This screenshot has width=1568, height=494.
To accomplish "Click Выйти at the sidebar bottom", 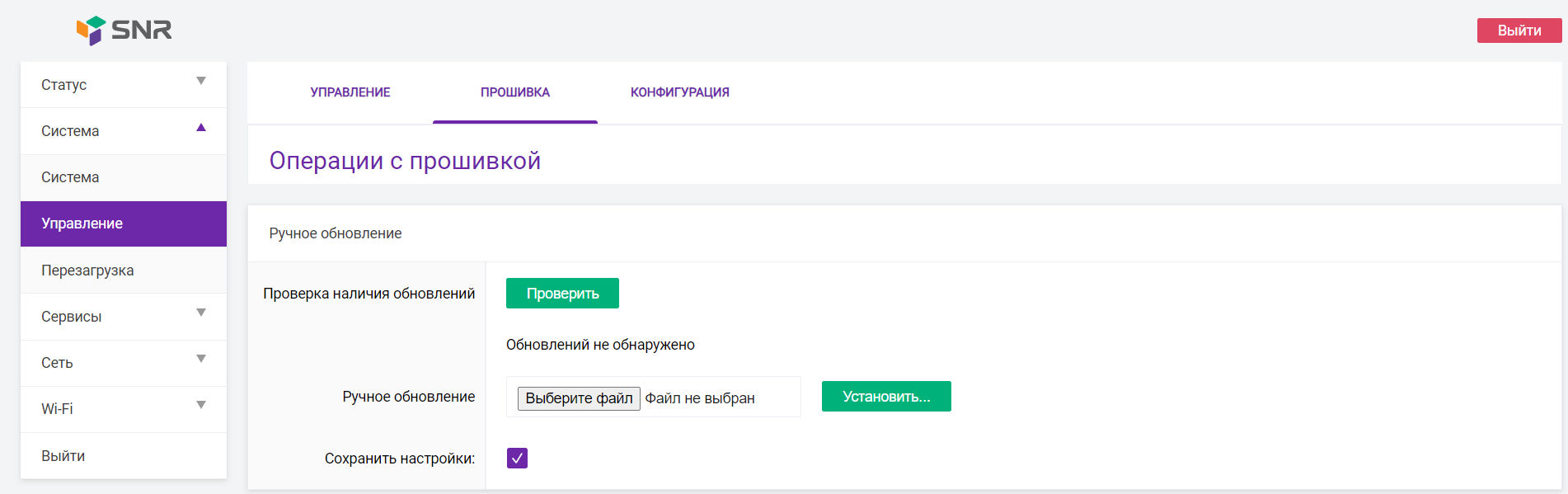I will click(x=63, y=456).
